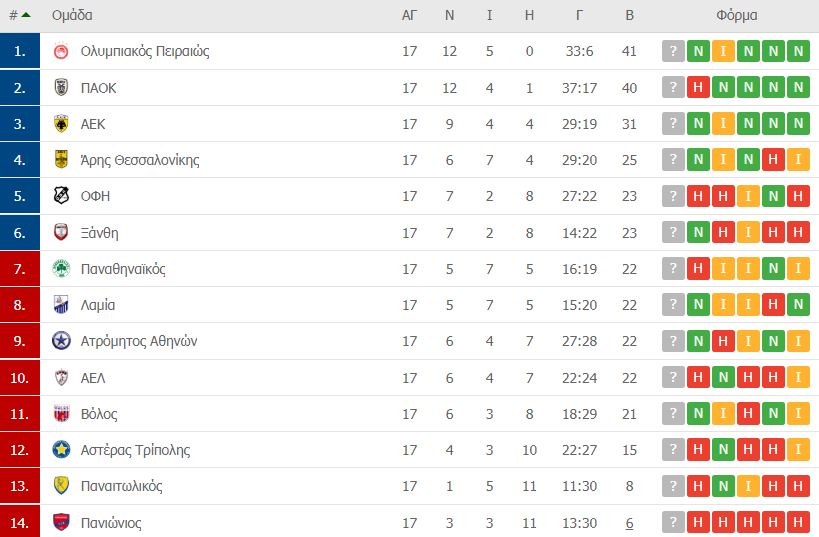
Task: Click the Olympiacos Piraeus club crest
Action: [x=61, y=51]
